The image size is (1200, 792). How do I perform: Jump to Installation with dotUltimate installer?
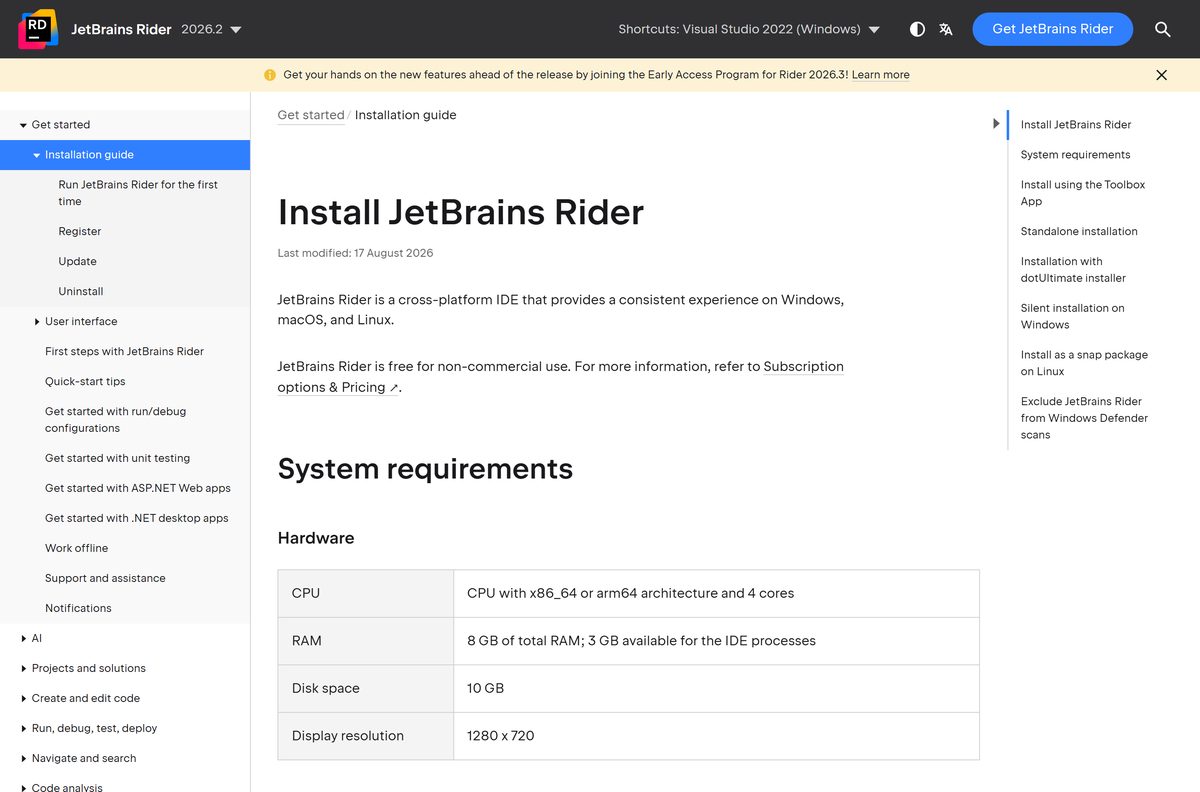tap(1073, 270)
